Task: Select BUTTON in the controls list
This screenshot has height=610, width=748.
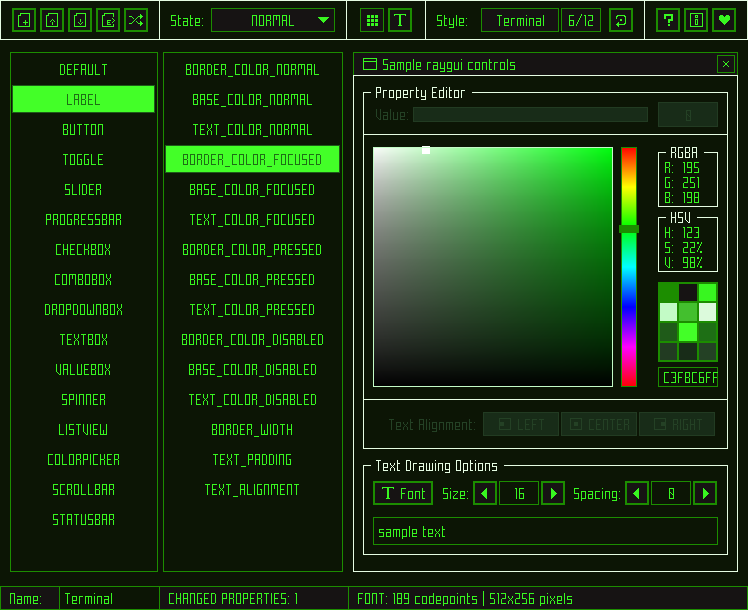Action: [83, 130]
